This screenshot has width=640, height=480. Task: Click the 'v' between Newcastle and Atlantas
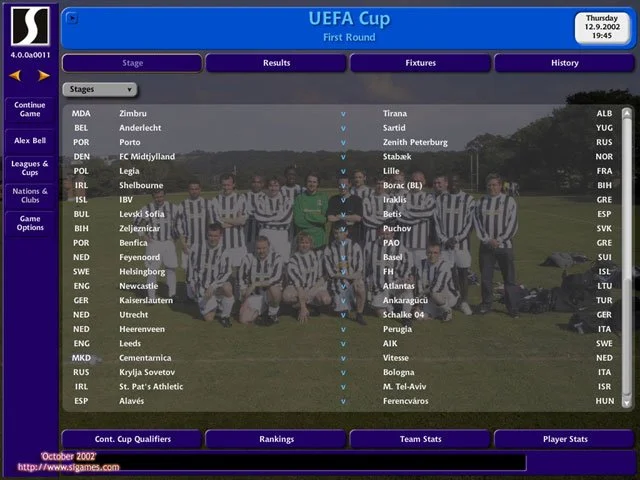click(343, 285)
